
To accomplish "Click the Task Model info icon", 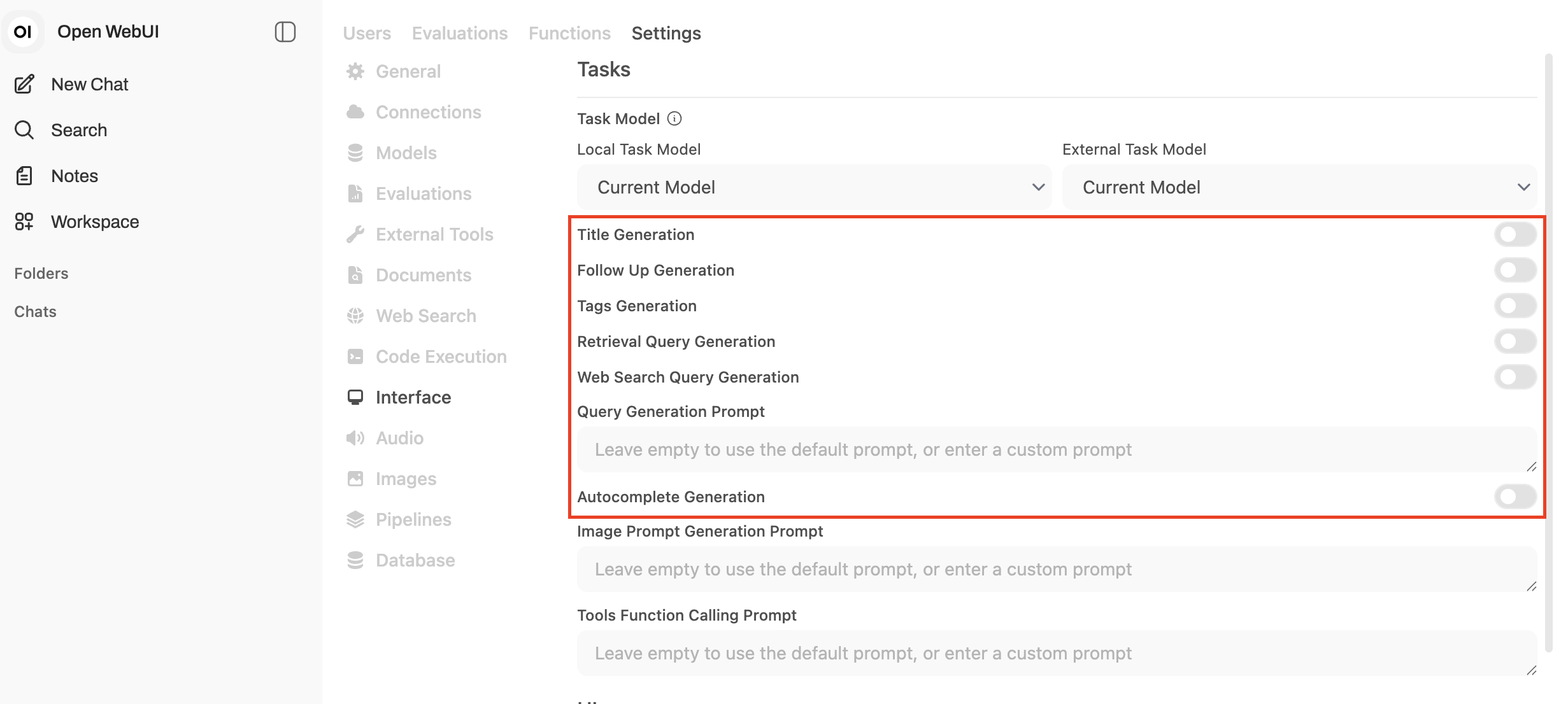I will [x=674, y=118].
